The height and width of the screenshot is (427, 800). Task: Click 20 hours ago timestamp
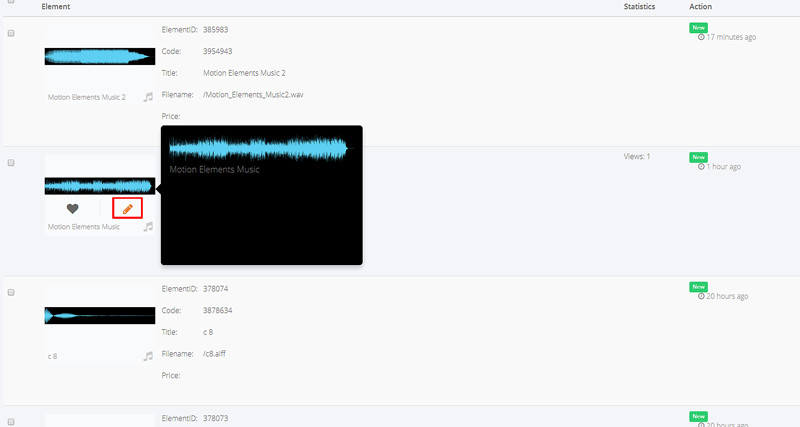click(727, 296)
